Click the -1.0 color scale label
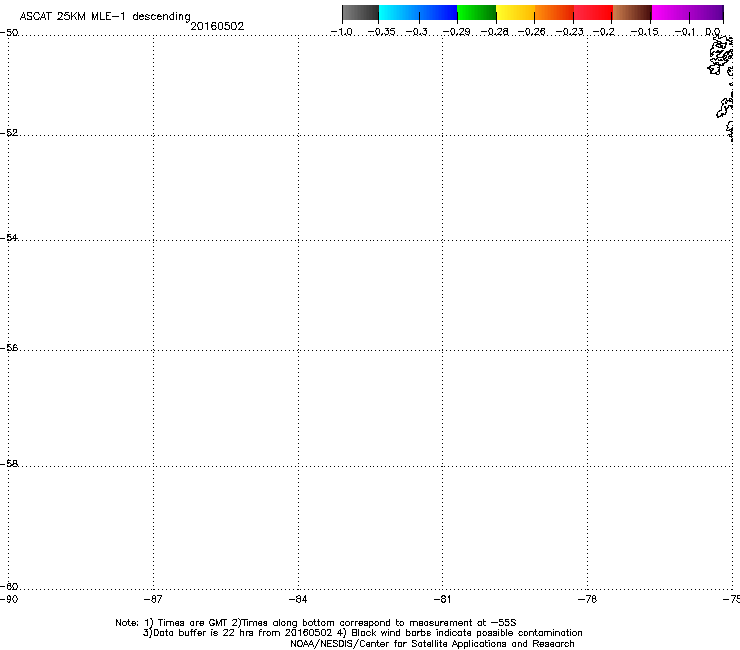This screenshot has width=740, height=650. (x=342, y=32)
